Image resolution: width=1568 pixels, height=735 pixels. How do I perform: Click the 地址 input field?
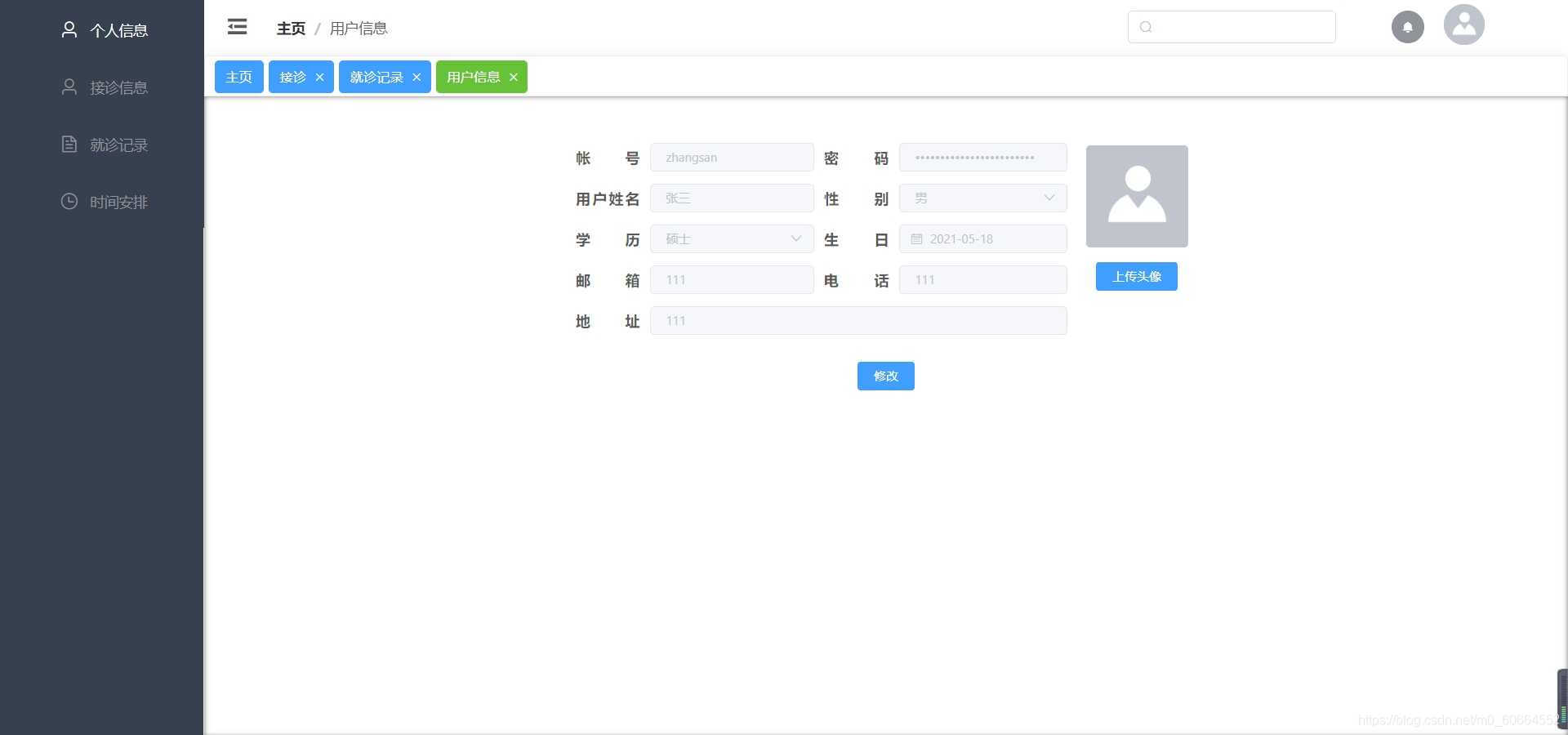(858, 321)
